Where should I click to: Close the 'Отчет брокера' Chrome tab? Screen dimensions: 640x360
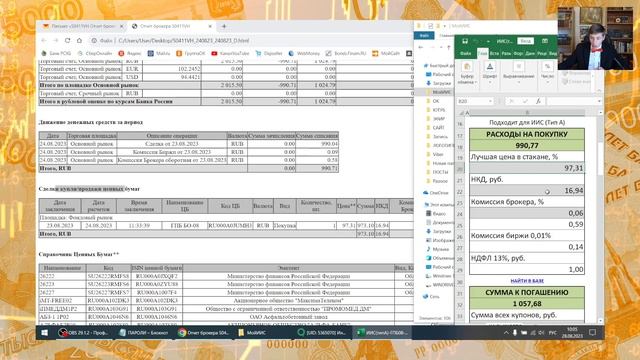(x=210, y=26)
